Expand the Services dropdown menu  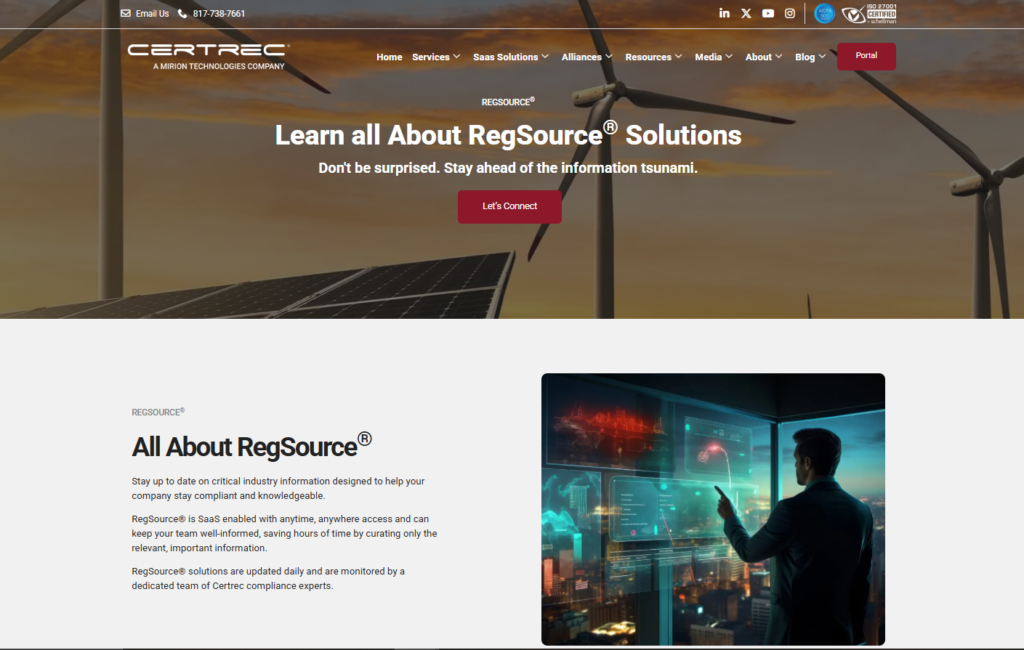pyautogui.click(x=436, y=57)
